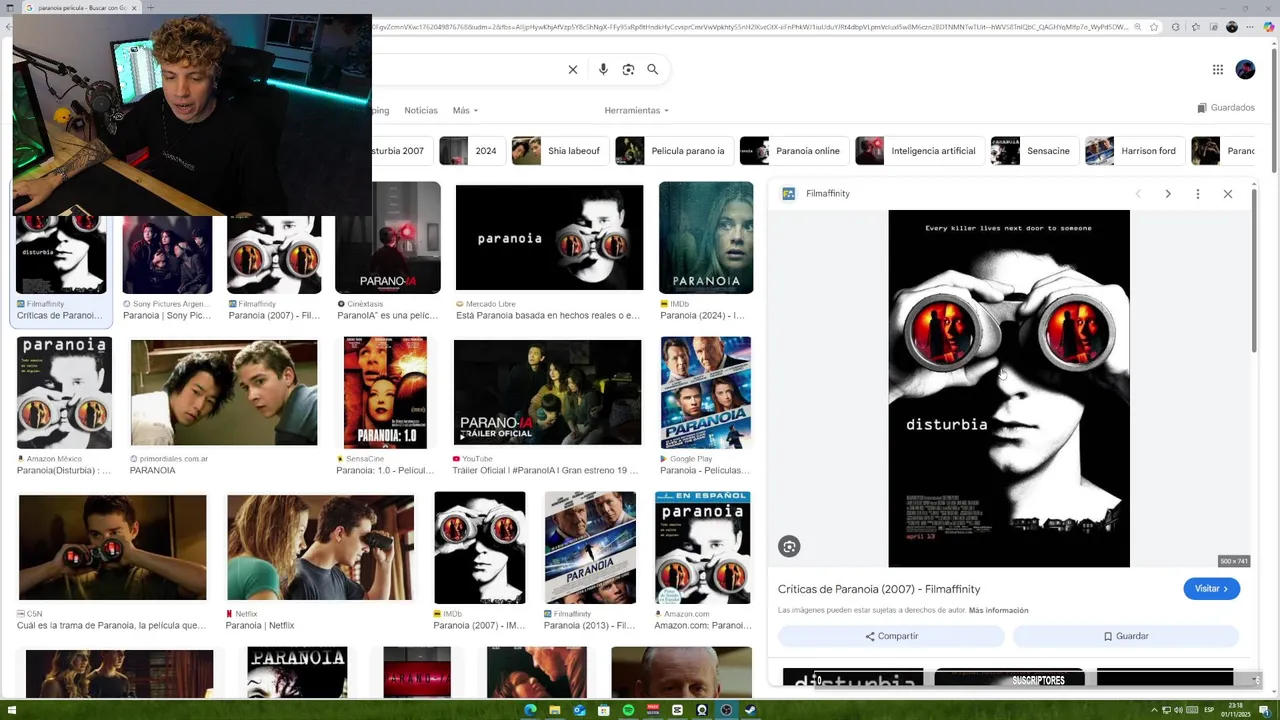Viewport: 1280px width, 720px height.
Task: Open Steam from the taskbar
Action: click(x=750, y=710)
